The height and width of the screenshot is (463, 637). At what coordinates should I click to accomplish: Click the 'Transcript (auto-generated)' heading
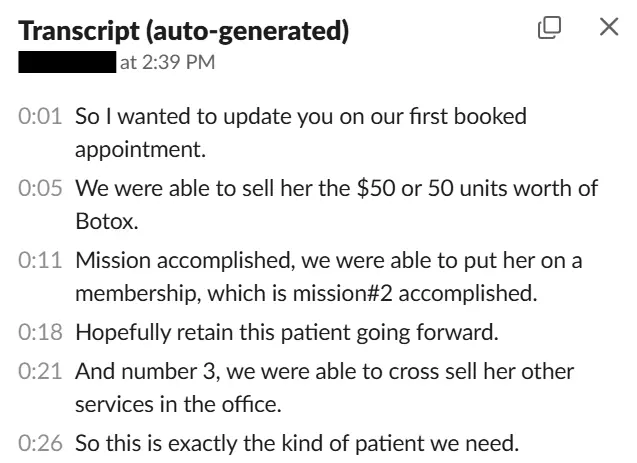click(x=184, y=31)
